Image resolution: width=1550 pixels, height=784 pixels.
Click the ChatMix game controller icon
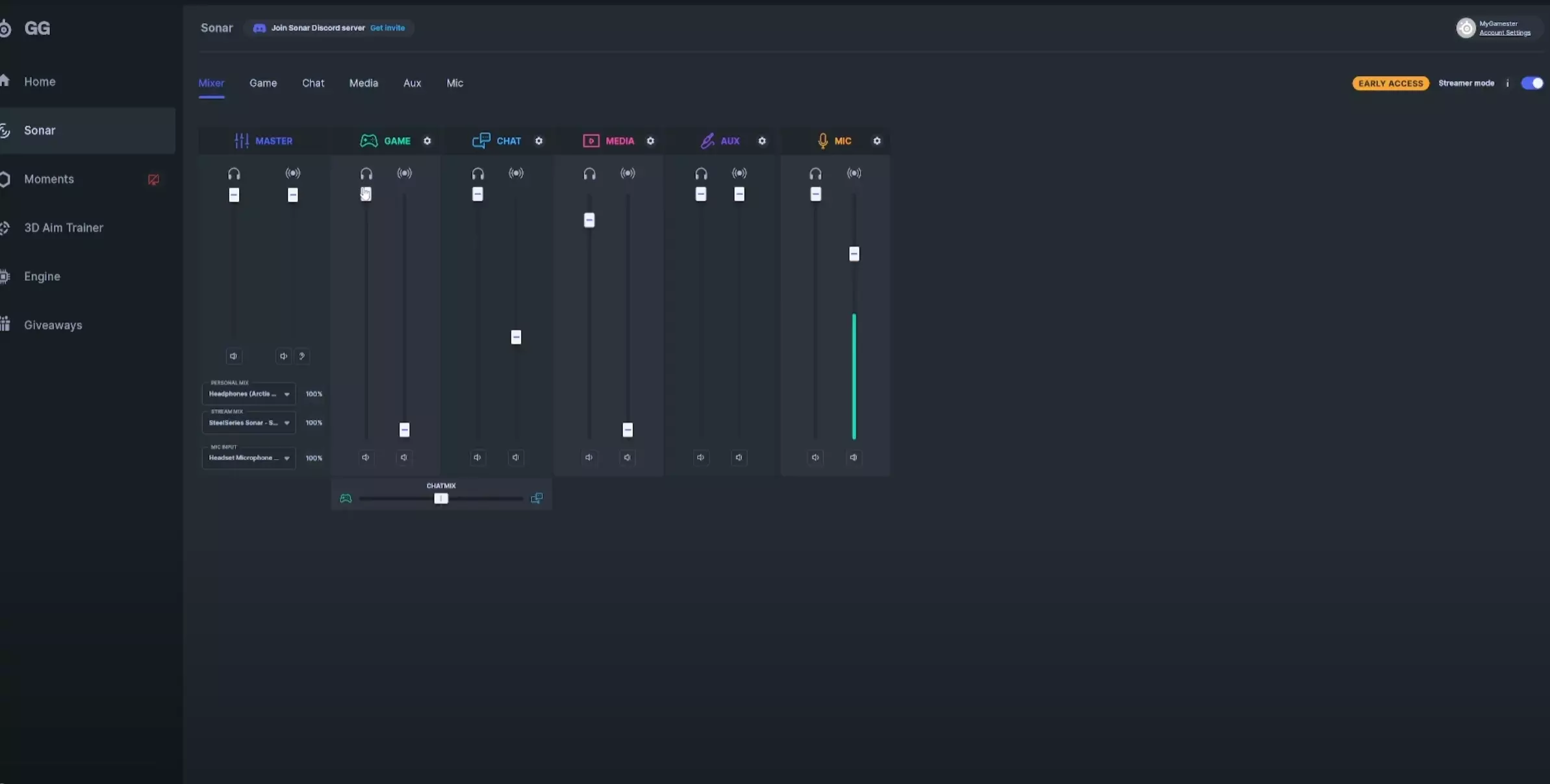(x=346, y=498)
